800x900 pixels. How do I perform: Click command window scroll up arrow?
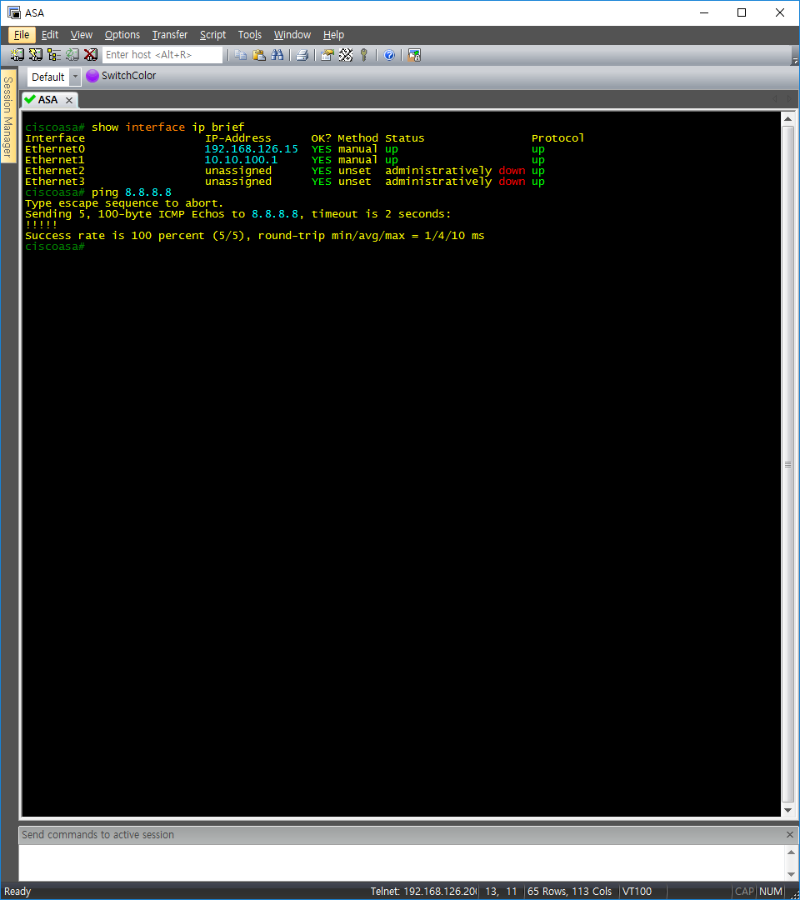tap(791, 852)
